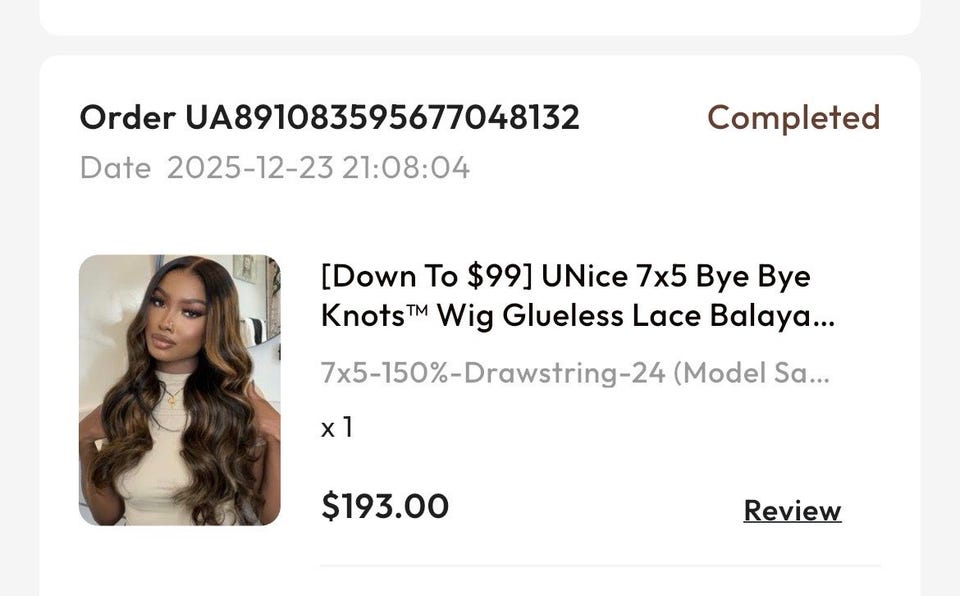Click the "[Down To $99]" promo text
Screen dimensions: 960x596
[x=426, y=276]
